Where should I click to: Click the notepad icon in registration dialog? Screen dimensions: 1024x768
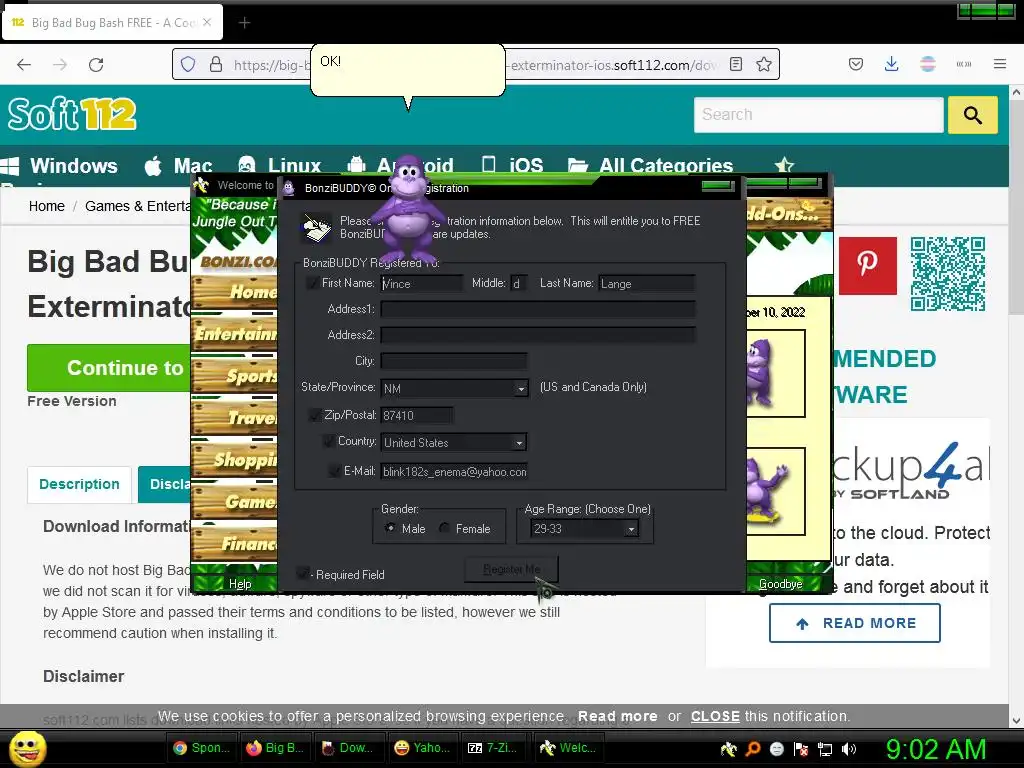pos(317,227)
